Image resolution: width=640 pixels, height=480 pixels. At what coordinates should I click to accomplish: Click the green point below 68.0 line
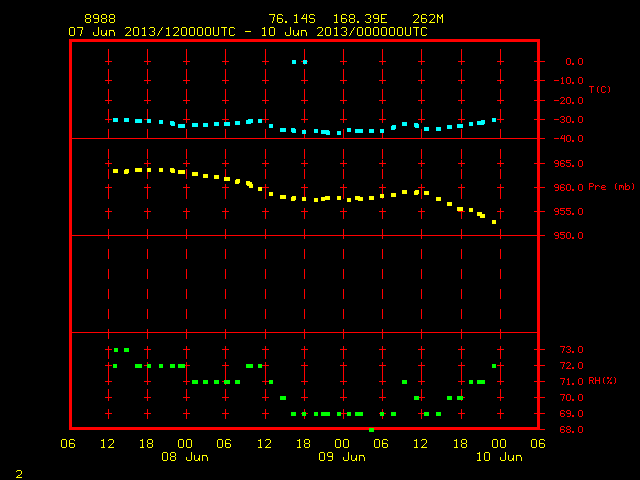[x=371, y=430]
